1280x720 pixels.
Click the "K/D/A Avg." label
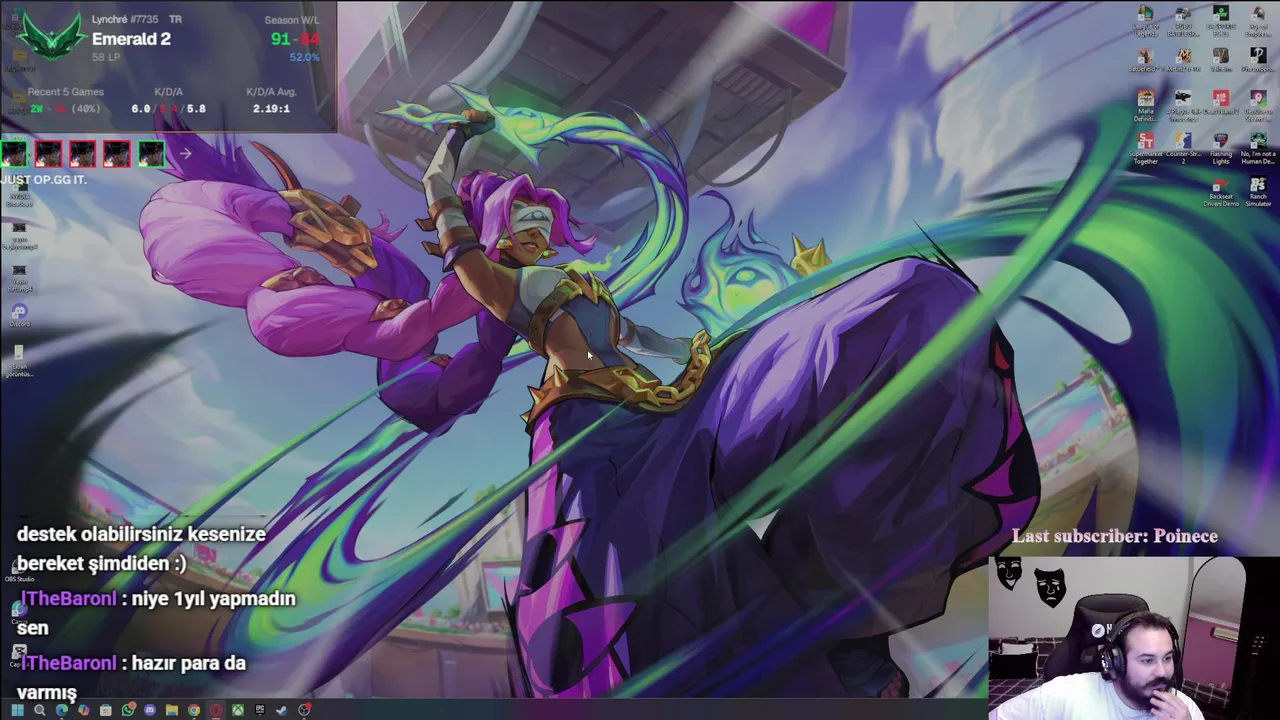(x=272, y=92)
